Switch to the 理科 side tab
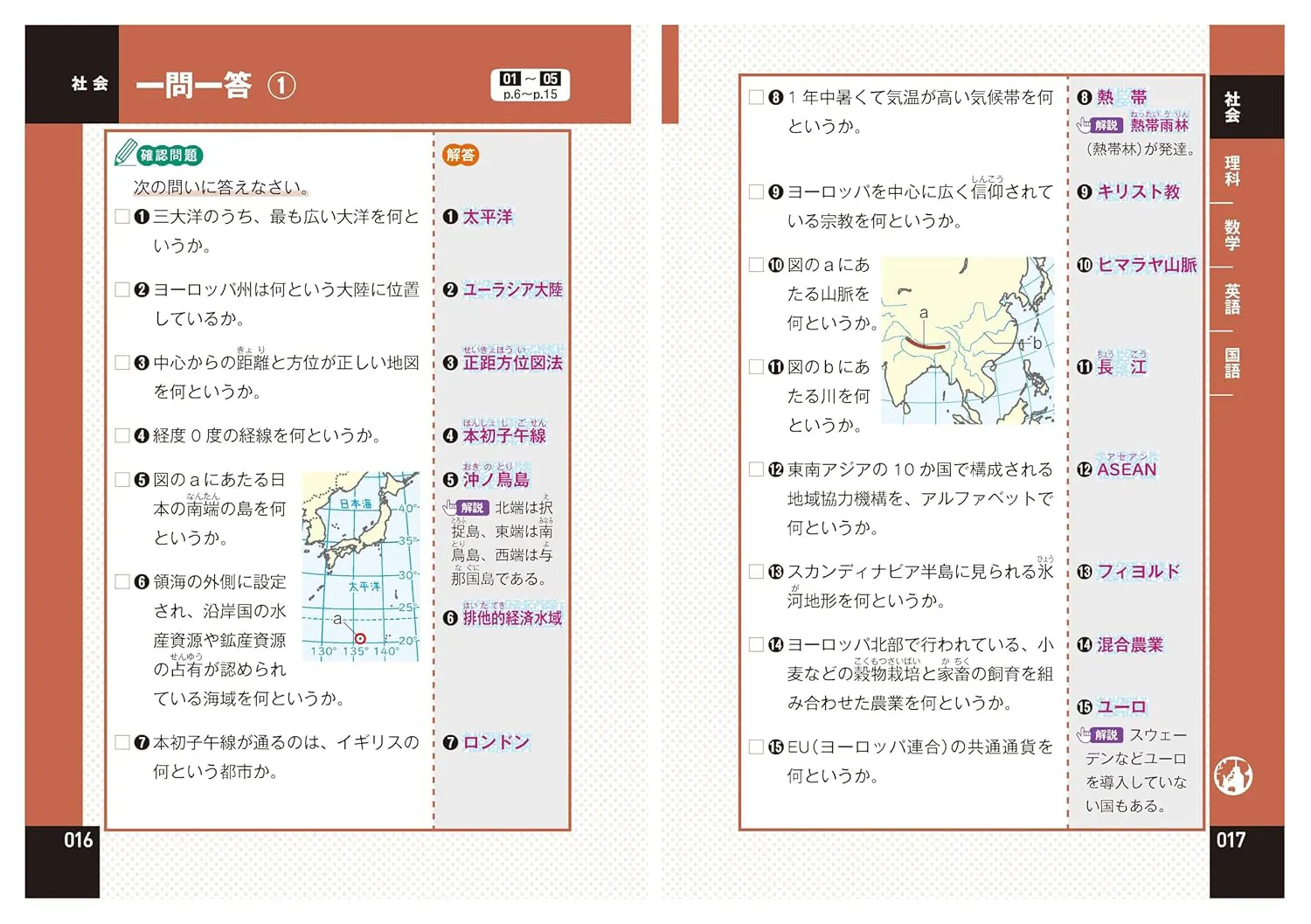Screen dimensions: 1311x924 (x=1232, y=170)
